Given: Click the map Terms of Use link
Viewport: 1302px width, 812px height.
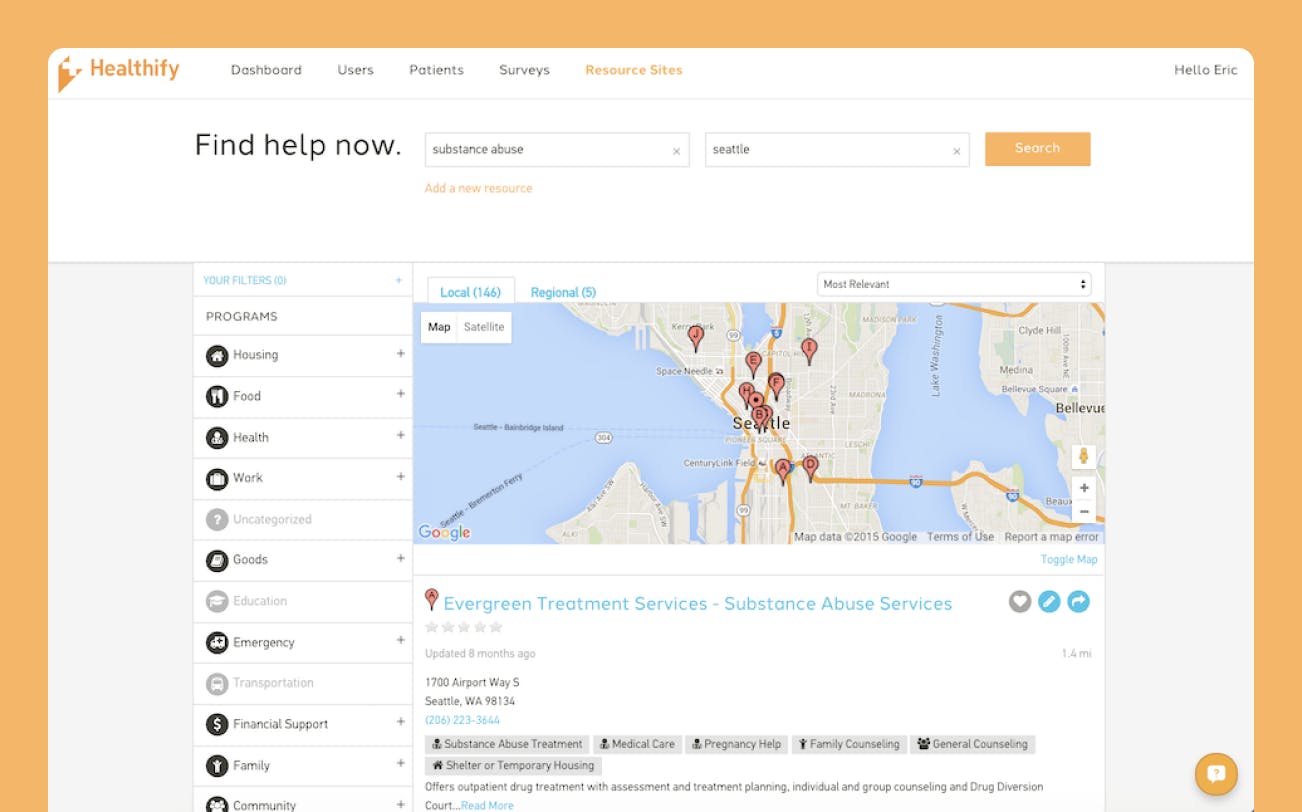Looking at the screenshot, I should (960, 537).
